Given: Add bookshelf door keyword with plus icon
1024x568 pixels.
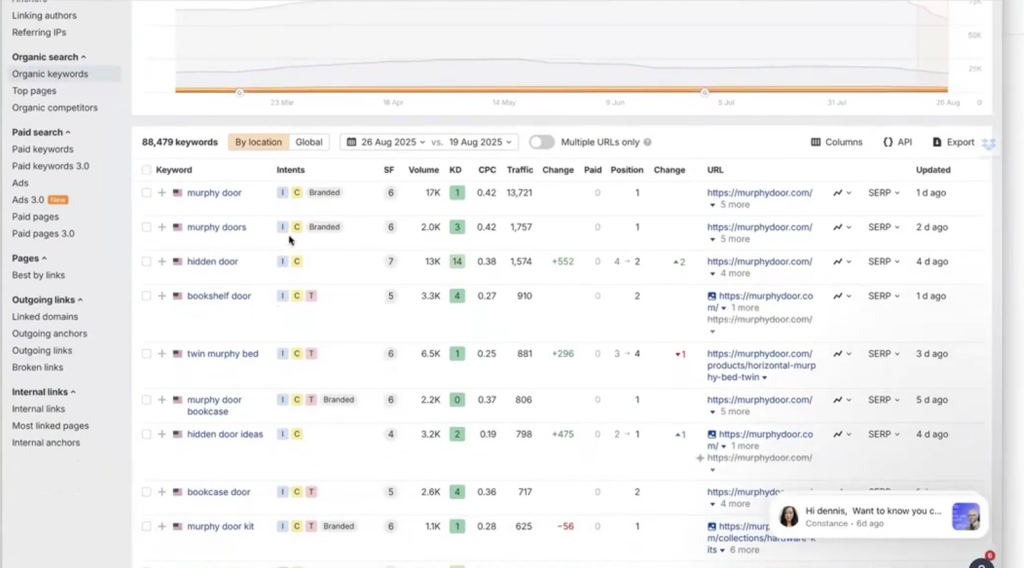Looking at the screenshot, I should 162,296.
